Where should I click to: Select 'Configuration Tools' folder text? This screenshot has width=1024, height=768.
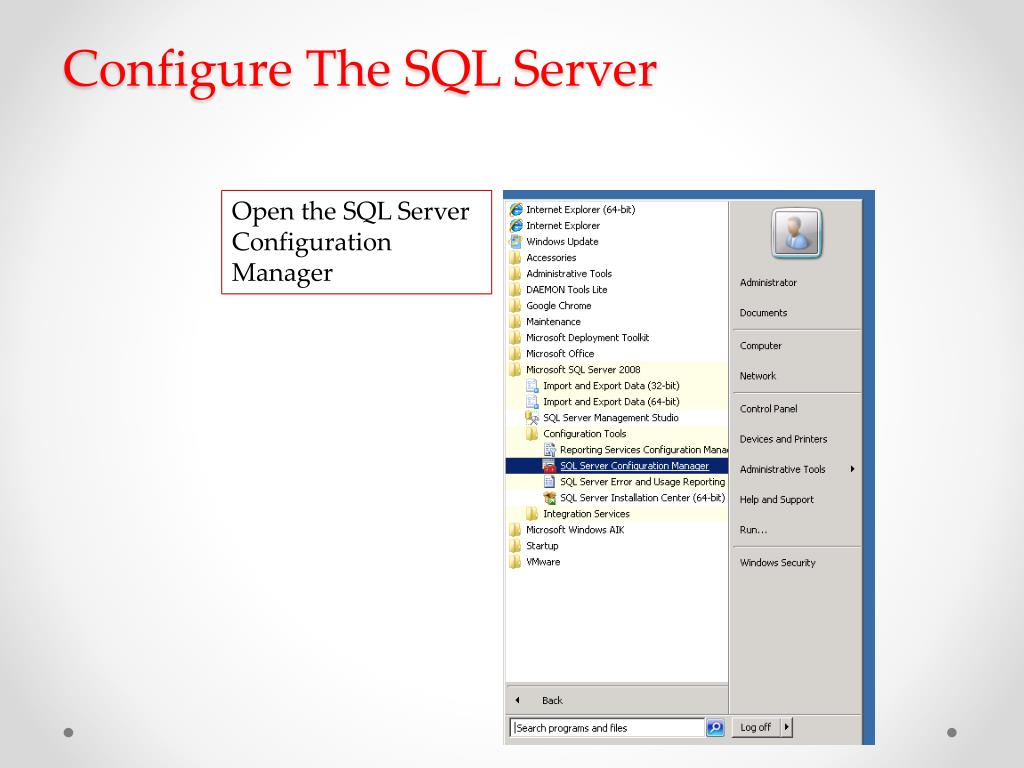coord(584,434)
